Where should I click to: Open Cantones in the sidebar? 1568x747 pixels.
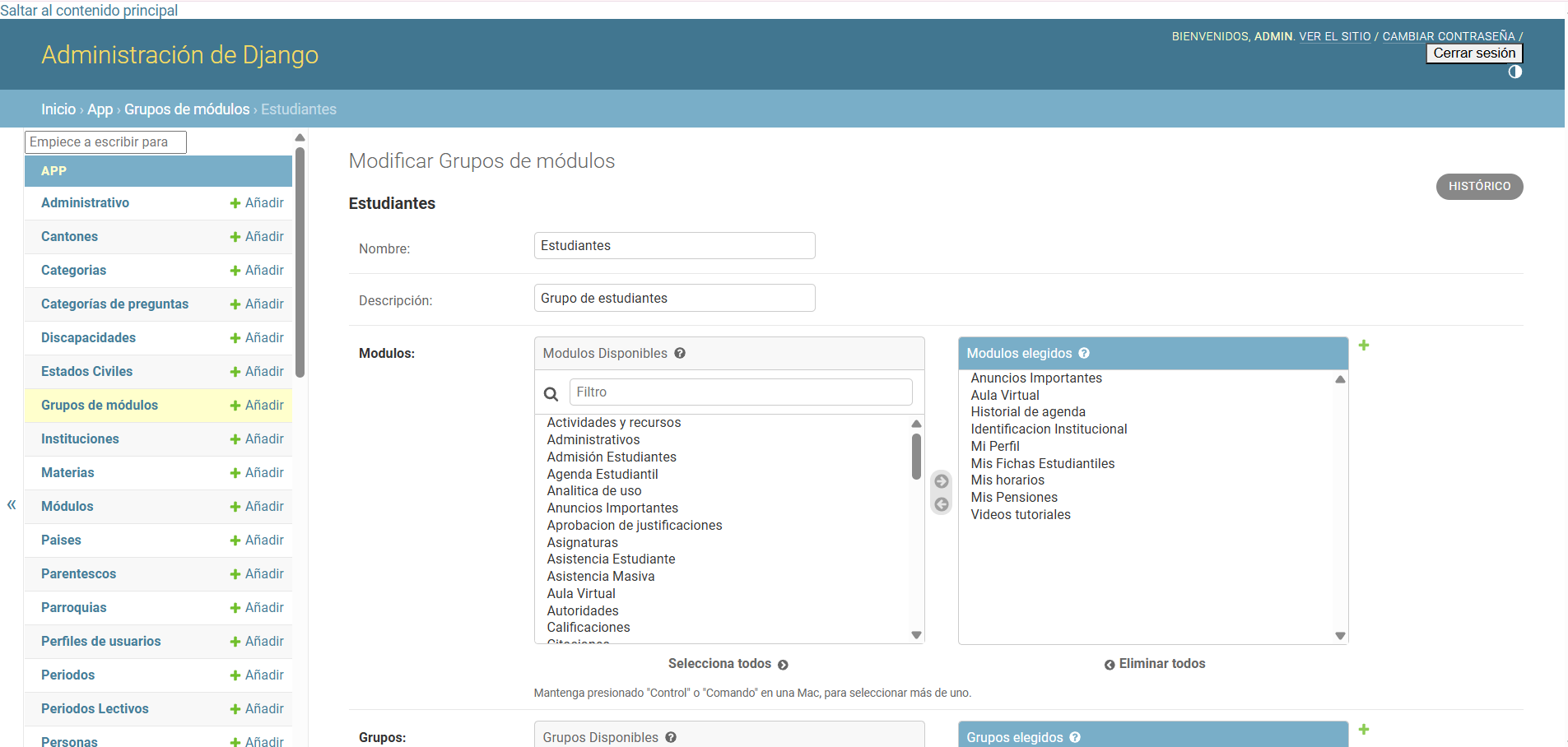coord(69,236)
